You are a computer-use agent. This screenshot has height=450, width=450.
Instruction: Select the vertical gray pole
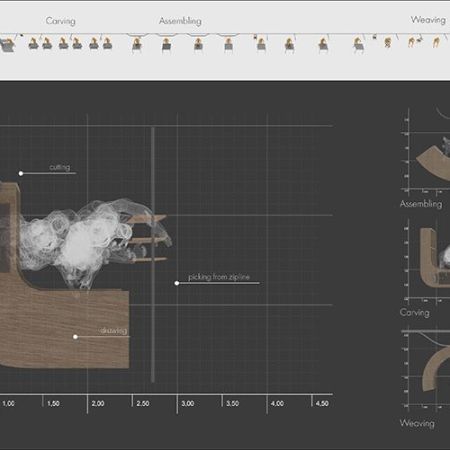(x=153, y=255)
